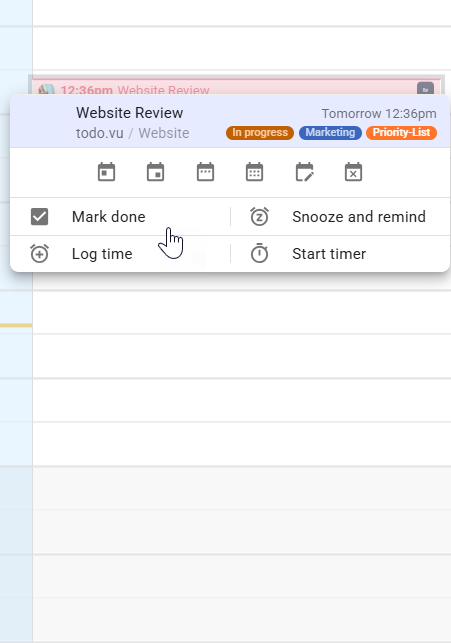Remove the due date with the calendar-X icon
Image resolution: width=451 pixels, height=643 pixels.
pyautogui.click(x=353, y=172)
